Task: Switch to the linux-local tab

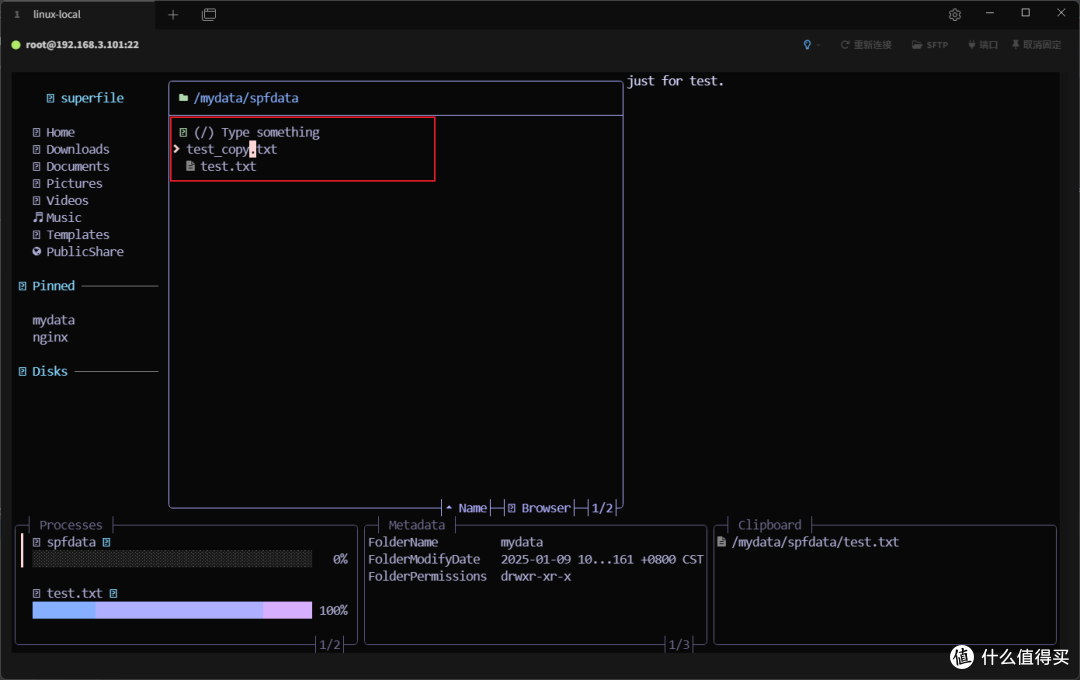Action: click(x=56, y=14)
